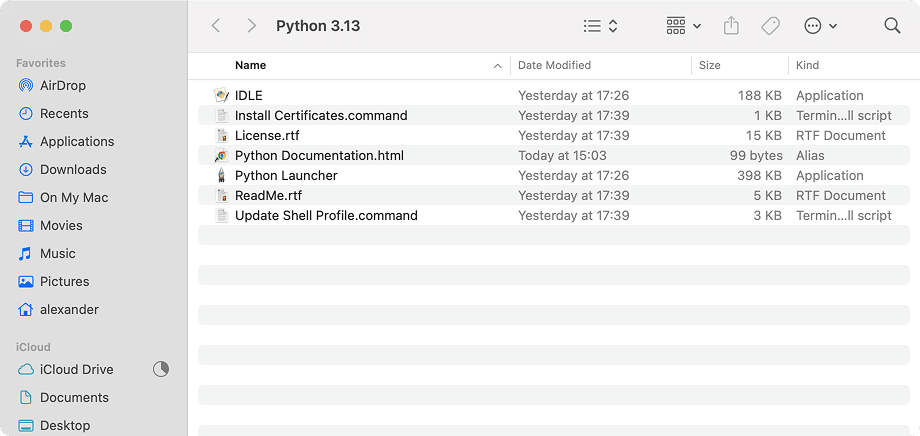Select the License.rtf file row
Image resolution: width=920 pixels, height=436 pixels.
click(x=267, y=136)
